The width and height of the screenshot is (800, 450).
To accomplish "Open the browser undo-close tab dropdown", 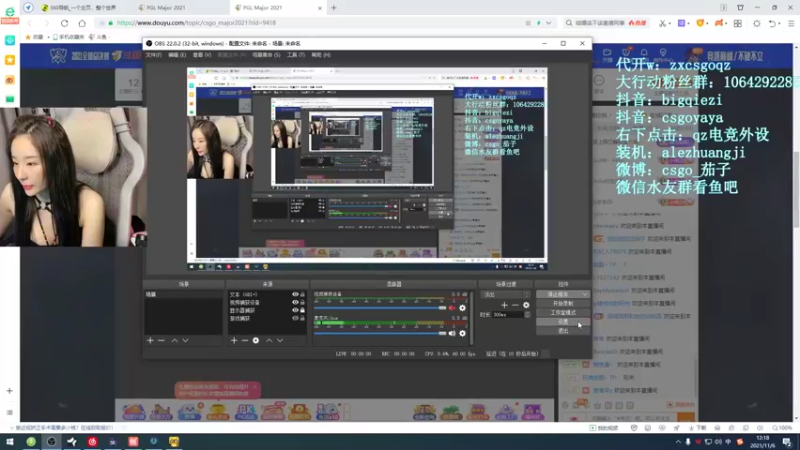I will pyautogui.click(x=781, y=23).
